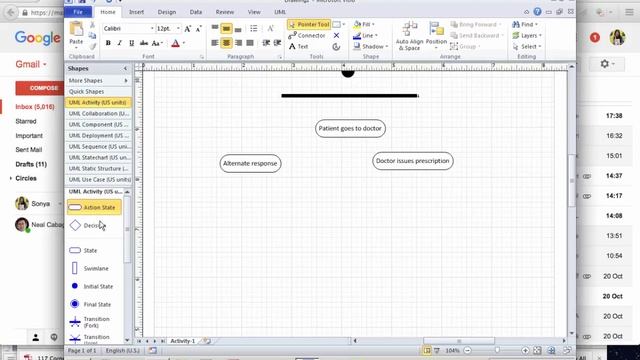Switch to the Review ribbon tab
The height and width of the screenshot is (360, 640).
[x=225, y=12]
